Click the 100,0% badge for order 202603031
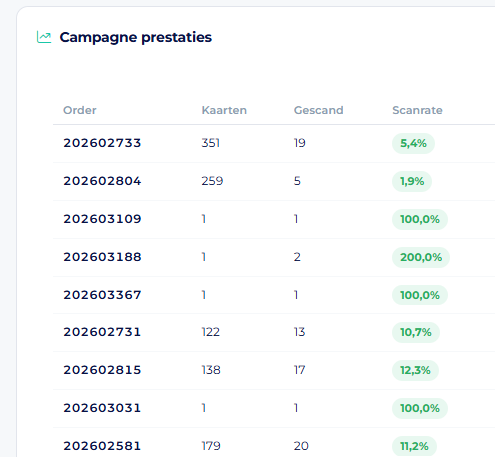The image size is (495, 457). (x=420, y=408)
